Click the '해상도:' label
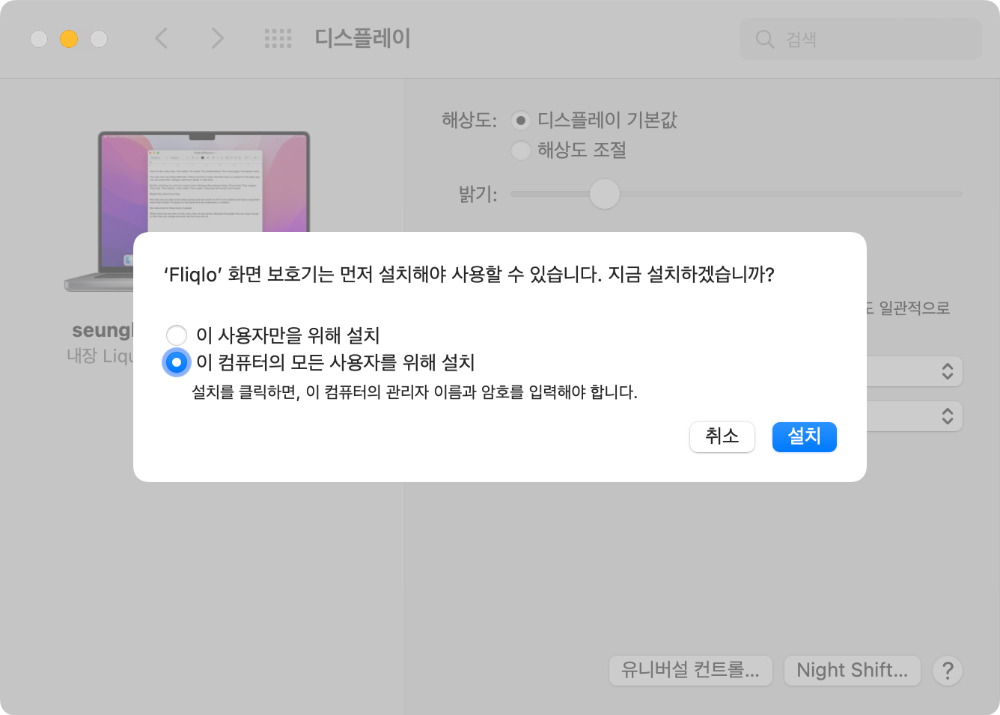Screen dimensions: 1000x715 [469, 120]
